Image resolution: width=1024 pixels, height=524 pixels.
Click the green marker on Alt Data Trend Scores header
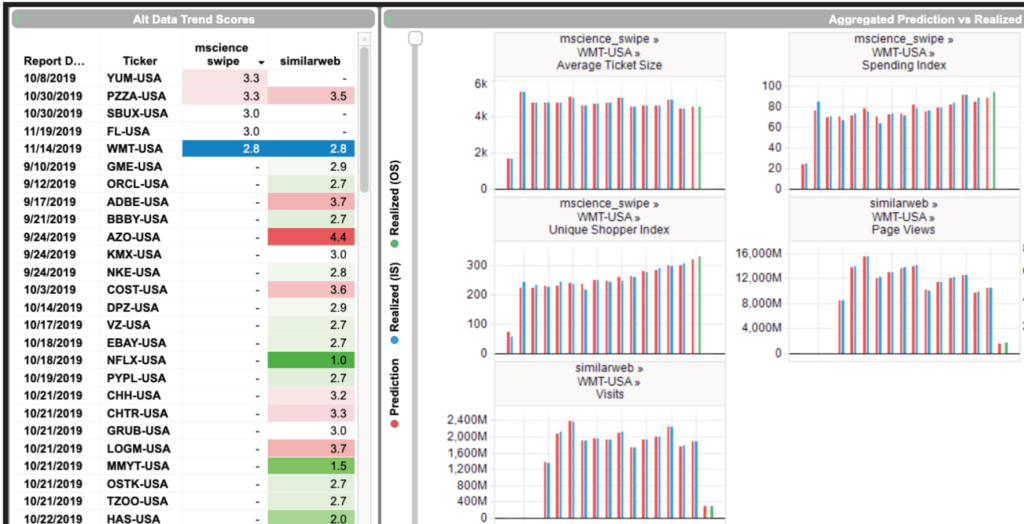pyautogui.click(x=17, y=20)
